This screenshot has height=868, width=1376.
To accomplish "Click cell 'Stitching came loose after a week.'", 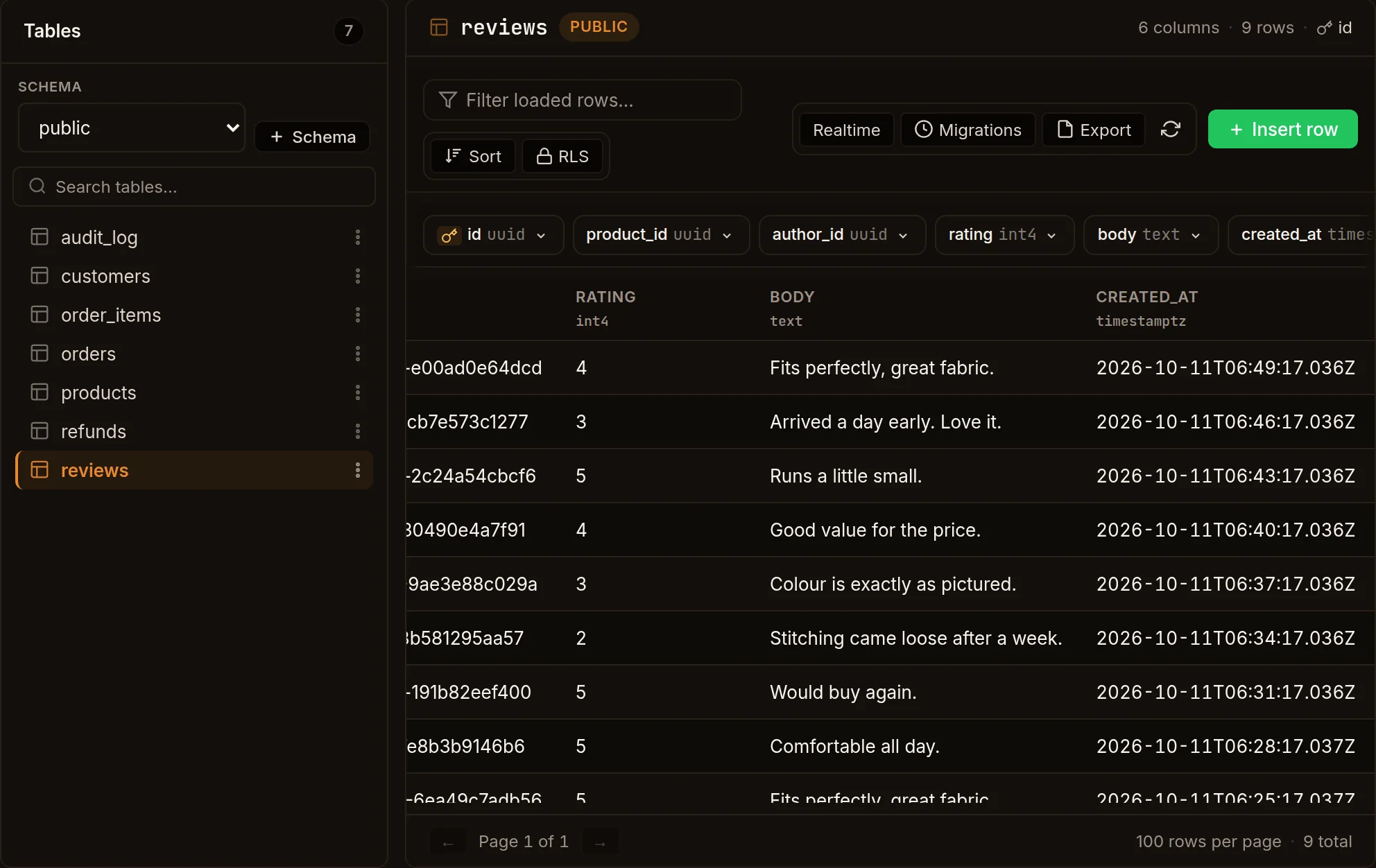I will point(915,638).
